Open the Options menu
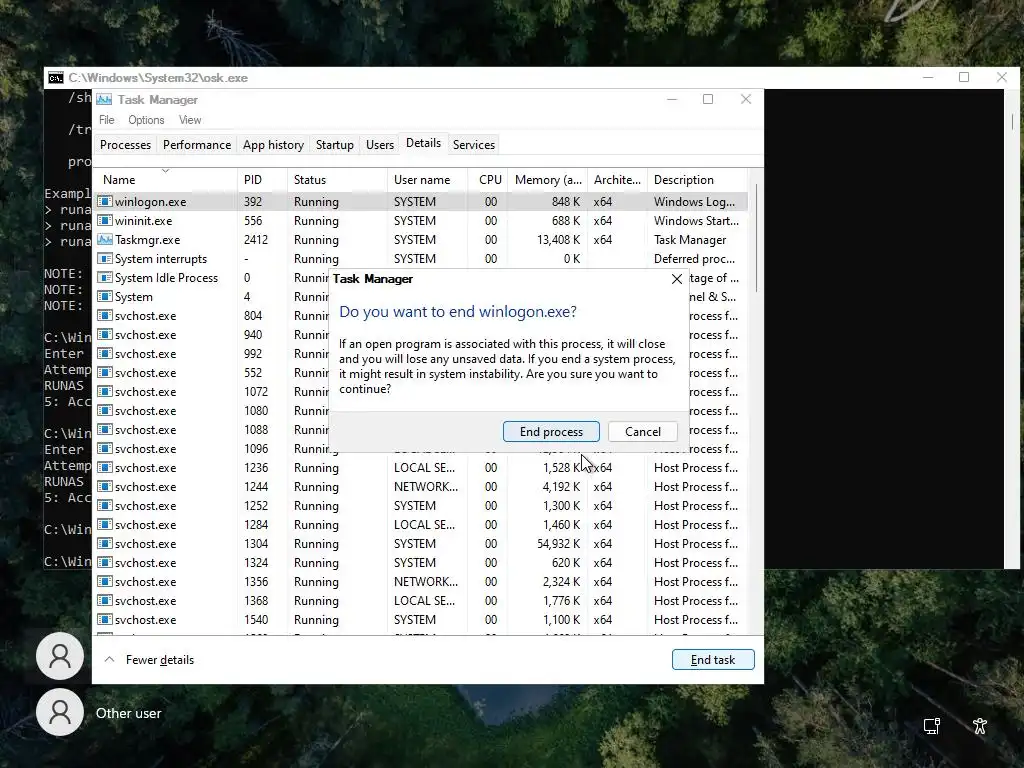This screenshot has height=768, width=1024. tap(146, 120)
